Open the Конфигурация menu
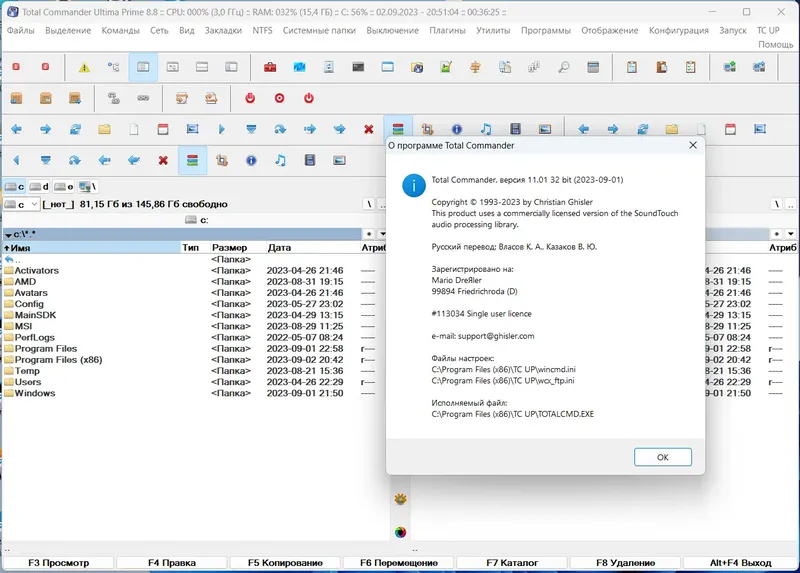This screenshot has width=800, height=573. (679, 31)
